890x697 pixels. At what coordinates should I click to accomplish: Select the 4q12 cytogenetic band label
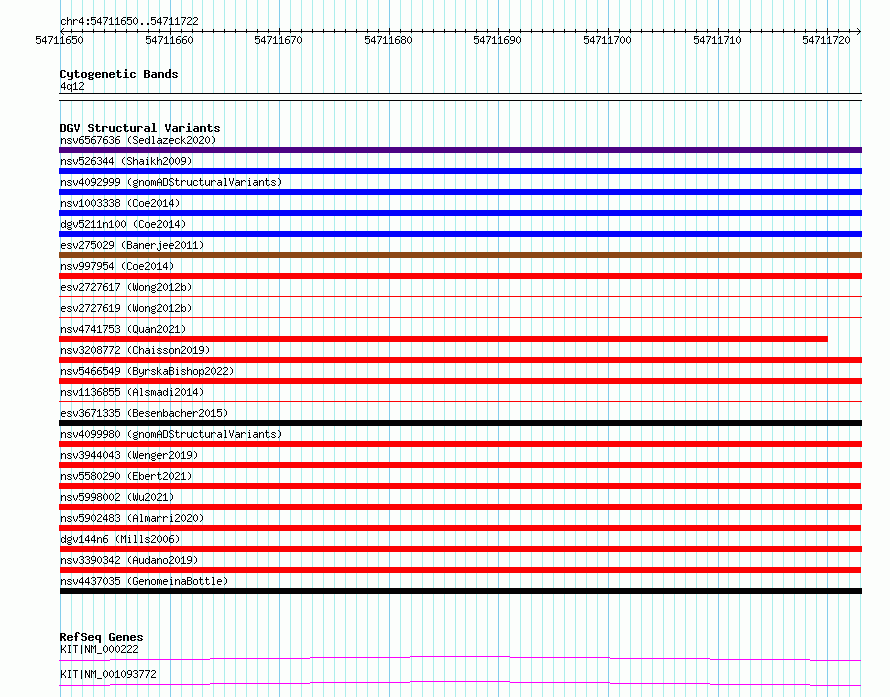pyautogui.click(x=72, y=86)
